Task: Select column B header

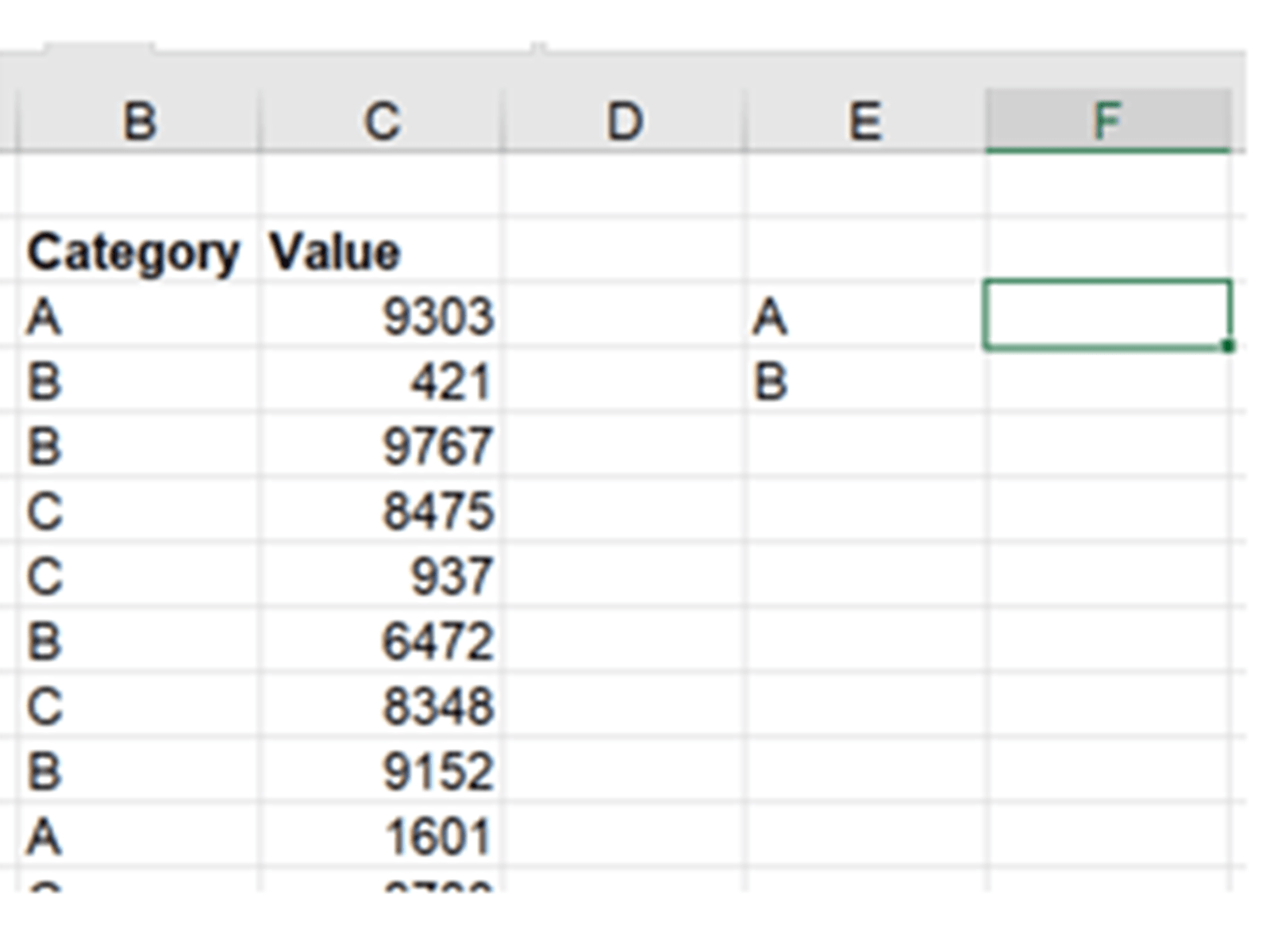Action: (139, 122)
